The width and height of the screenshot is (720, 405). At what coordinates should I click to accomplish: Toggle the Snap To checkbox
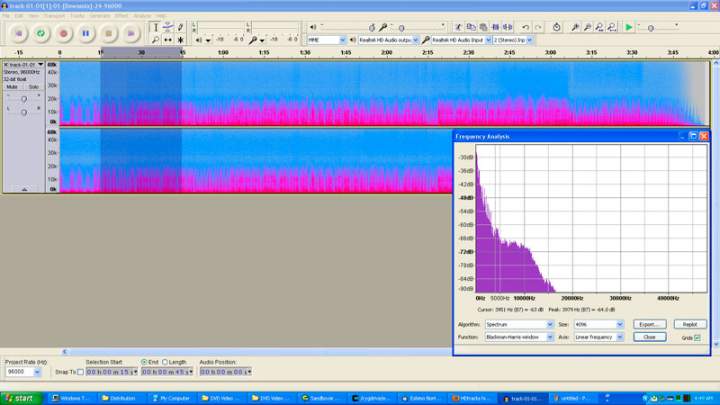[x=80, y=372]
